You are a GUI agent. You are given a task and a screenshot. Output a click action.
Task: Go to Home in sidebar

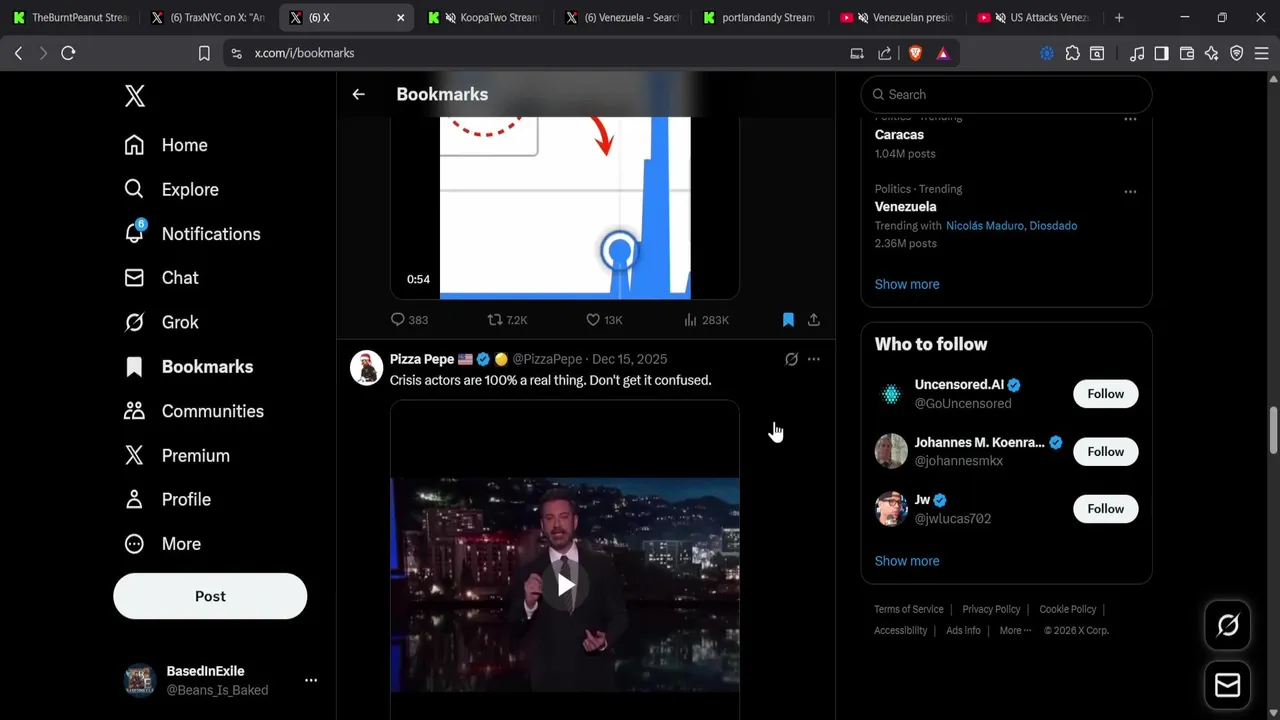[x=166, y=145]
